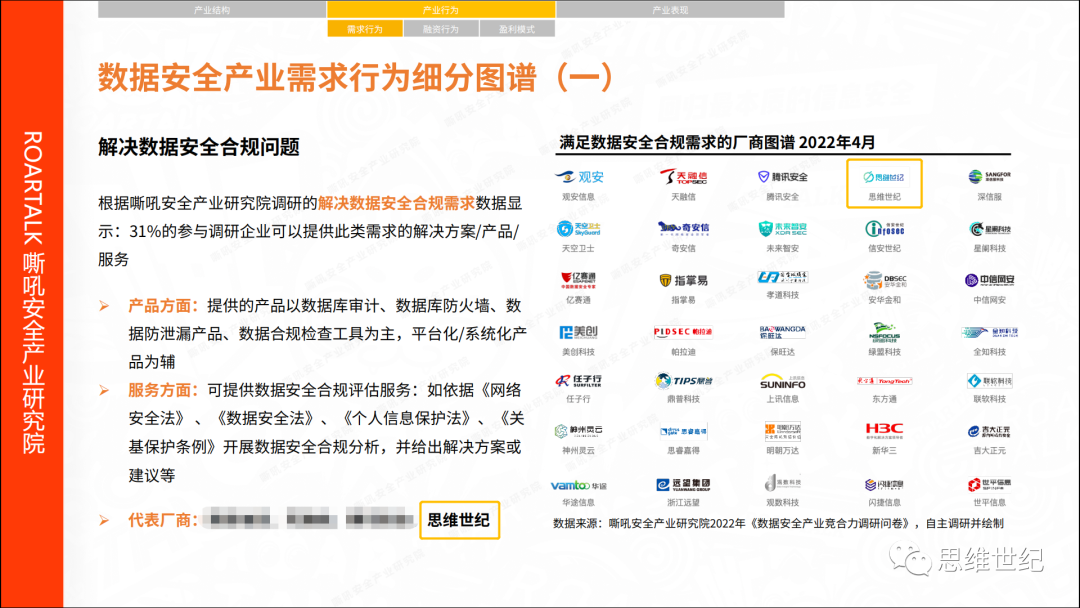Click the heading 解决数据安全合规问题

tap(198, 147)
